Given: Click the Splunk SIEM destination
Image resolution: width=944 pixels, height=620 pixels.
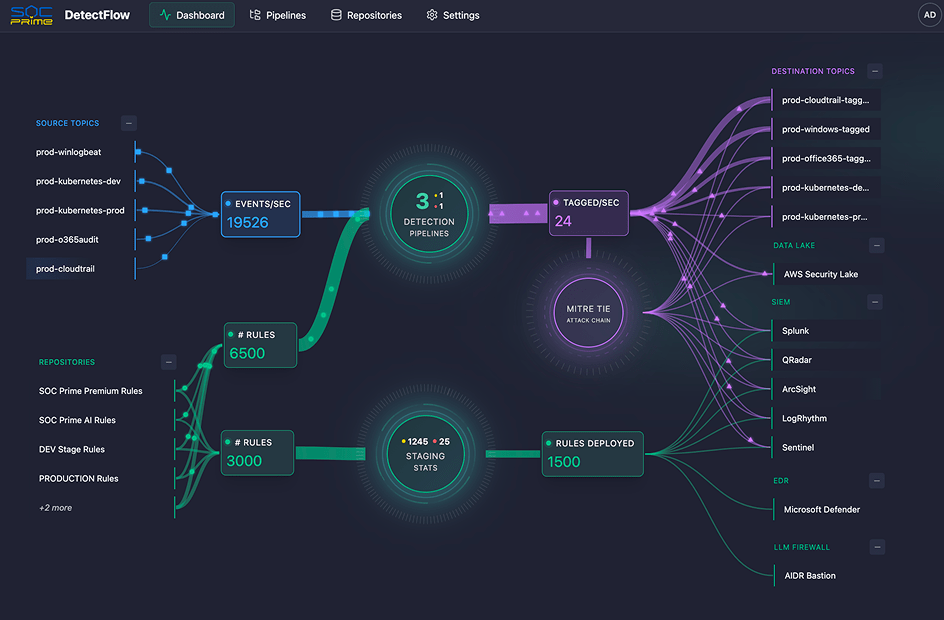Looking at the screenshot, I should coord(796,331).
